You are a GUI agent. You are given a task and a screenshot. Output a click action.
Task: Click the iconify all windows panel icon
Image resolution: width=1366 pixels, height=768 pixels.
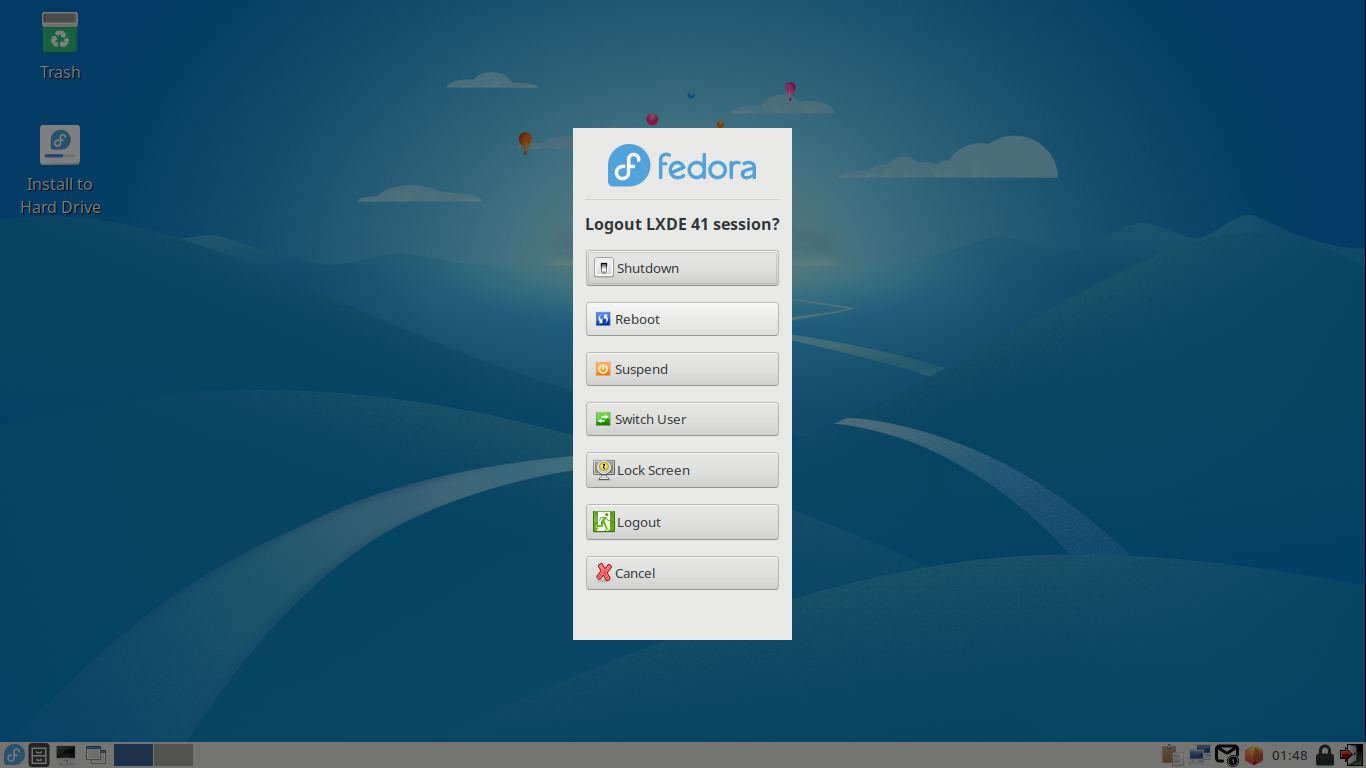click(96, 755)
